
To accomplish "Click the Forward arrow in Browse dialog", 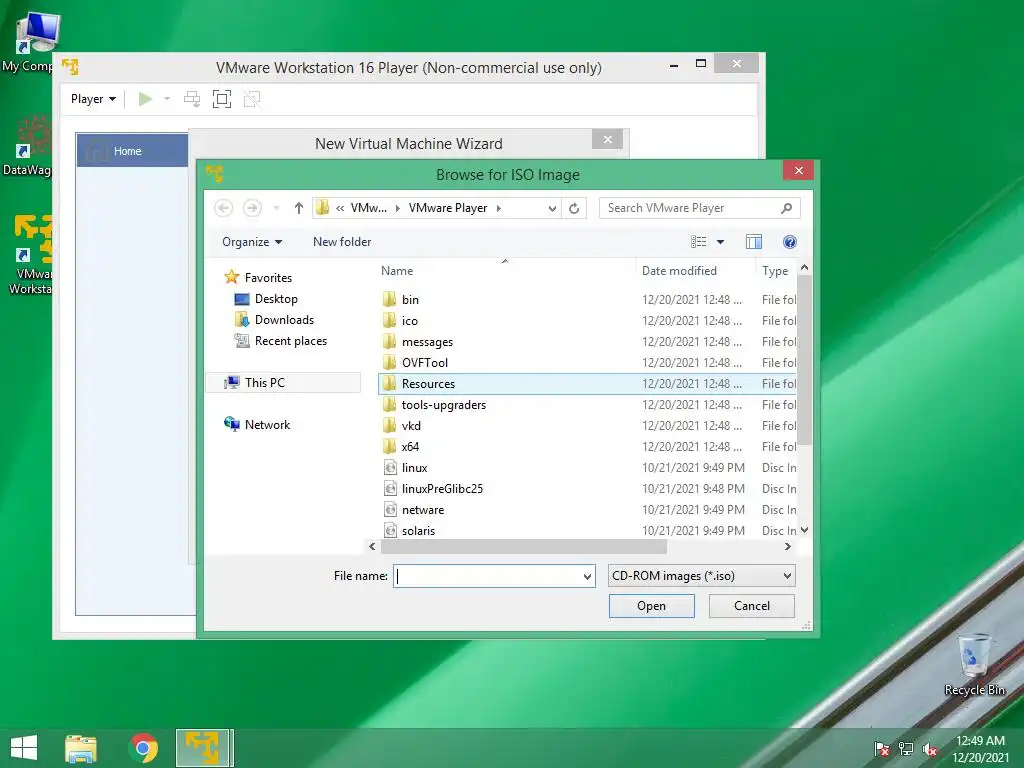I will [x=252, y=208].
